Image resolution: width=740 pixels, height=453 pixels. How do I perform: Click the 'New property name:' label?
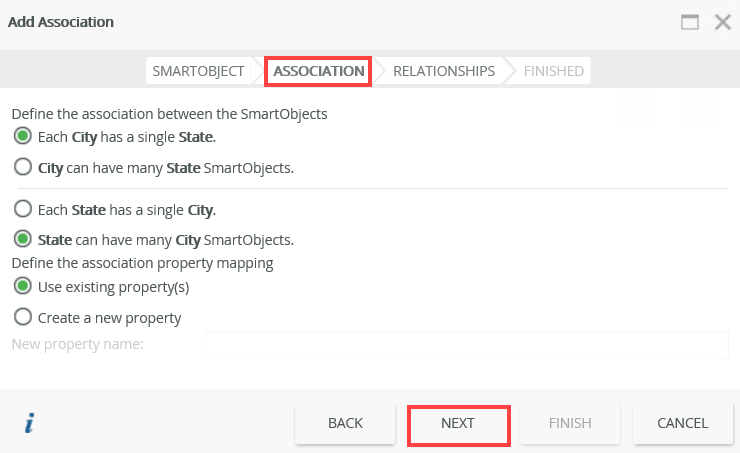pyautogui.click(x=78, y=345)
